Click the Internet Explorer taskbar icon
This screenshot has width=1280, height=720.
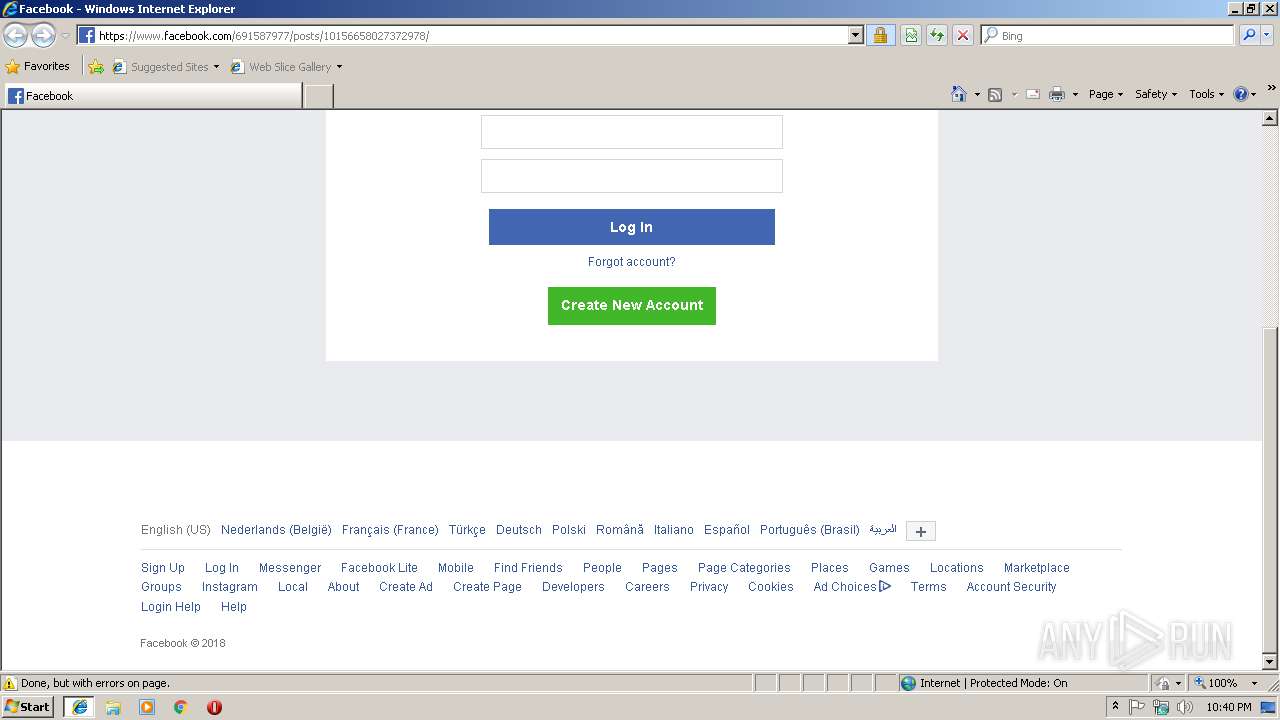coord(79,707)
